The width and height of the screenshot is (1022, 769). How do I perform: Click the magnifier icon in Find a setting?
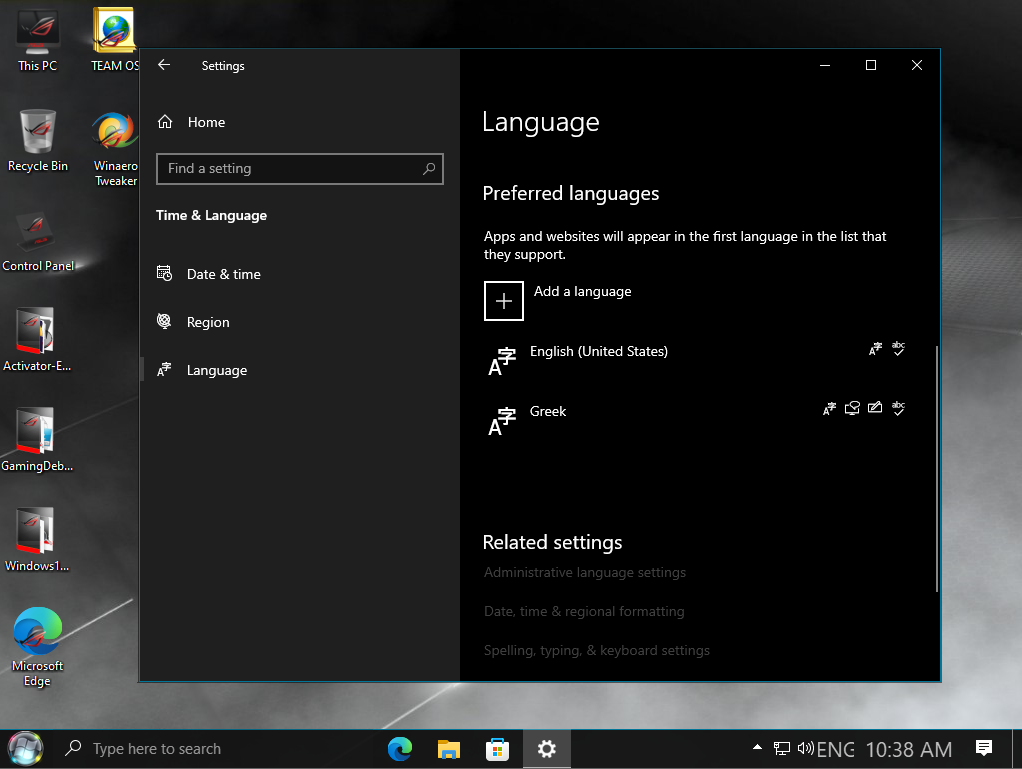point(429,169)
